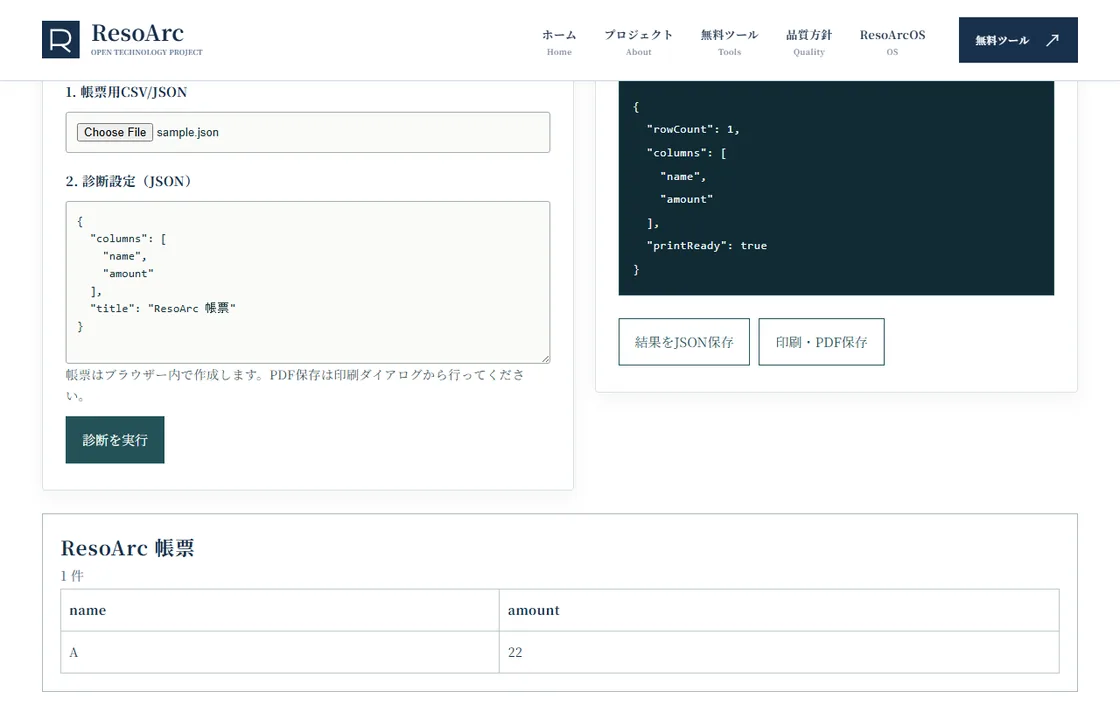The image size is (1120, 710).
Task: Click the Choose File button
Action: point(115,132)
